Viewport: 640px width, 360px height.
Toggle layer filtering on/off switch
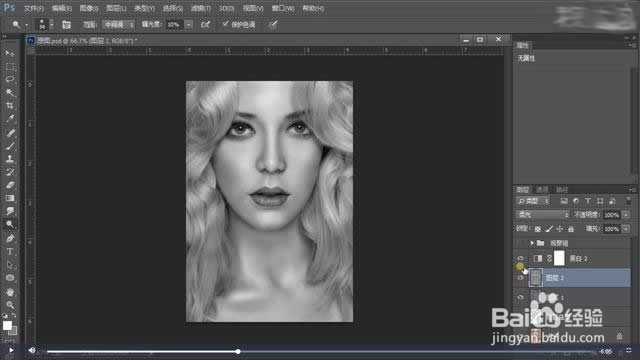(x=629, y=200)
